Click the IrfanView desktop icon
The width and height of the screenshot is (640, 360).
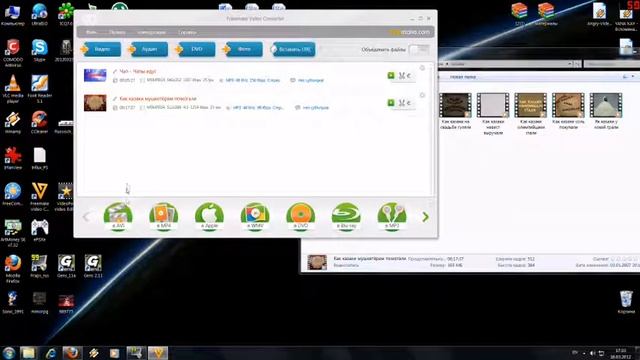point(13,158)
